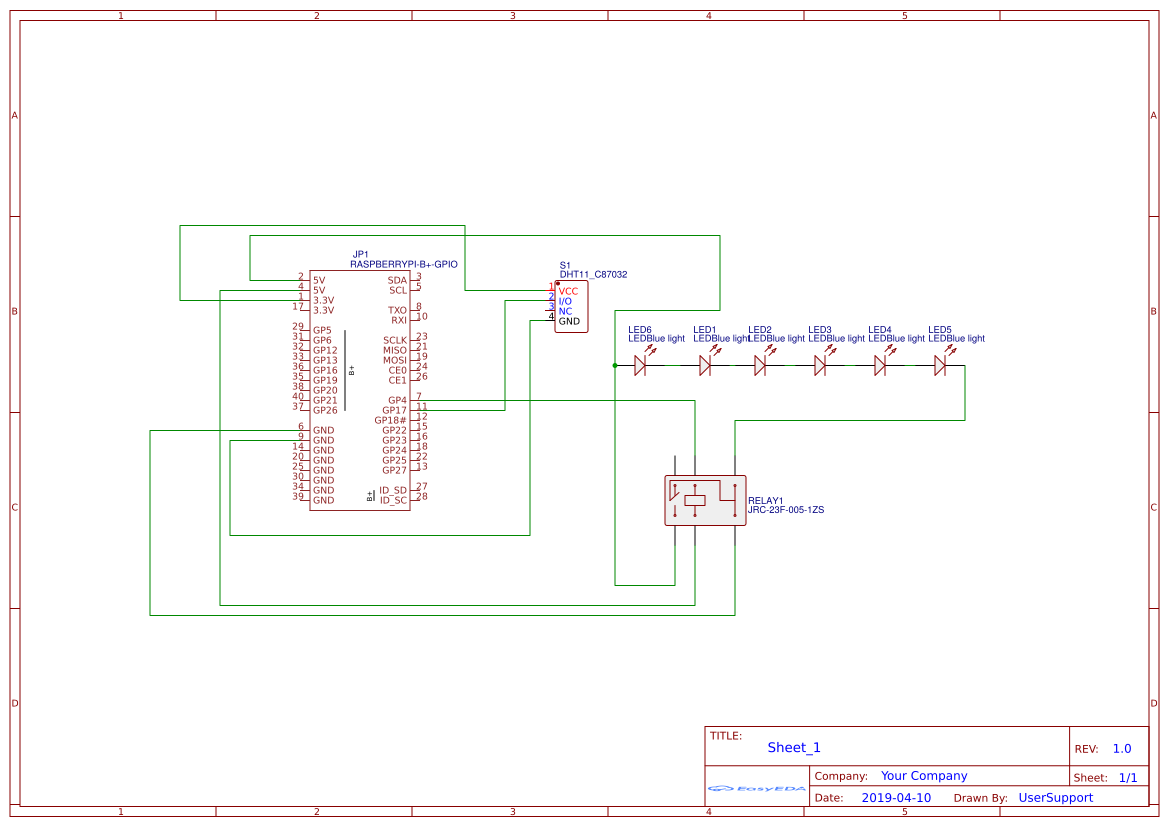
Task: Select the date value 2019-04-10
Action: click(896, 797)
